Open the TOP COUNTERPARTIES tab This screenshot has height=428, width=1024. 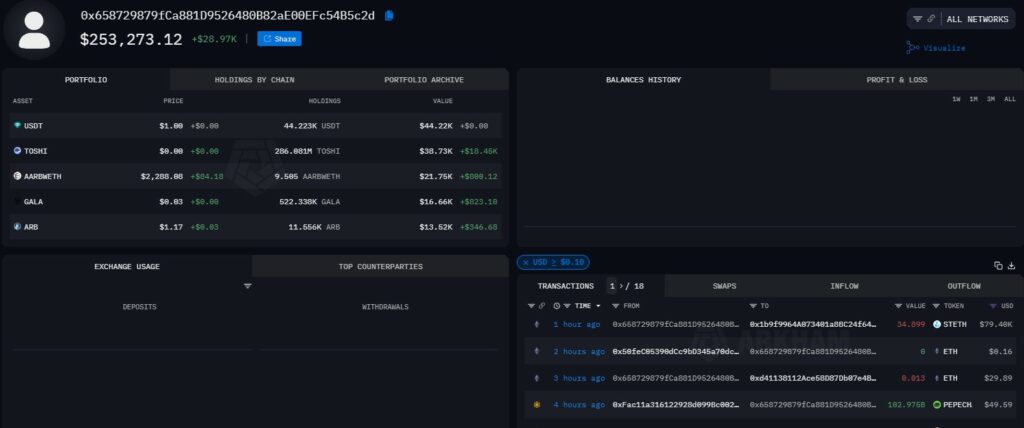tap(380, 266)
